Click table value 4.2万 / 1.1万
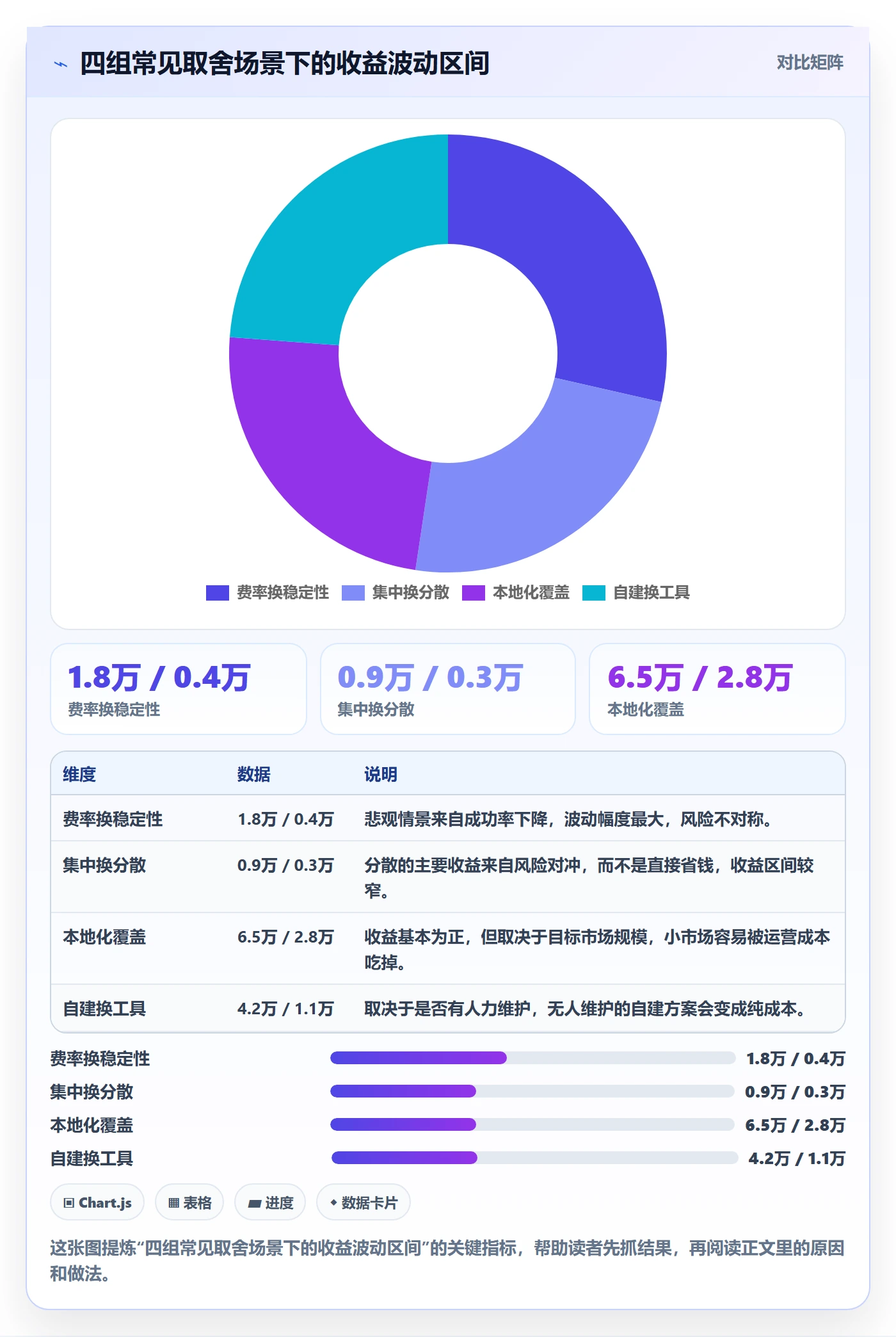 pyautogui.click(x=285, y=1009)
